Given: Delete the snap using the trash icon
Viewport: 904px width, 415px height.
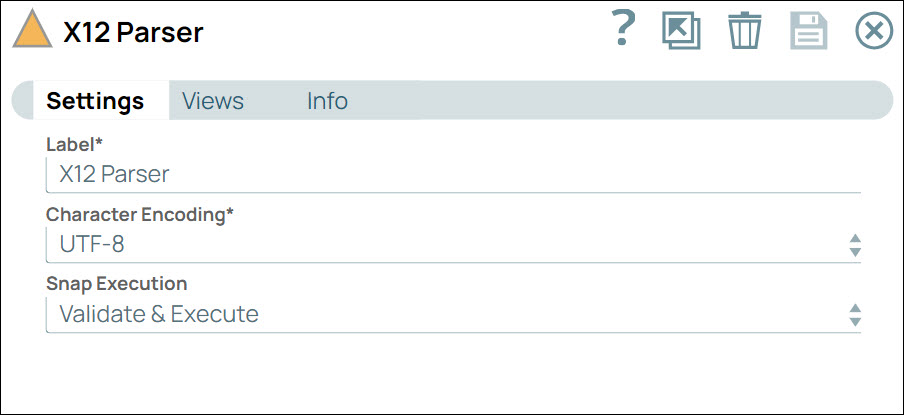Looking at the screenshot, I should [744, 31].
